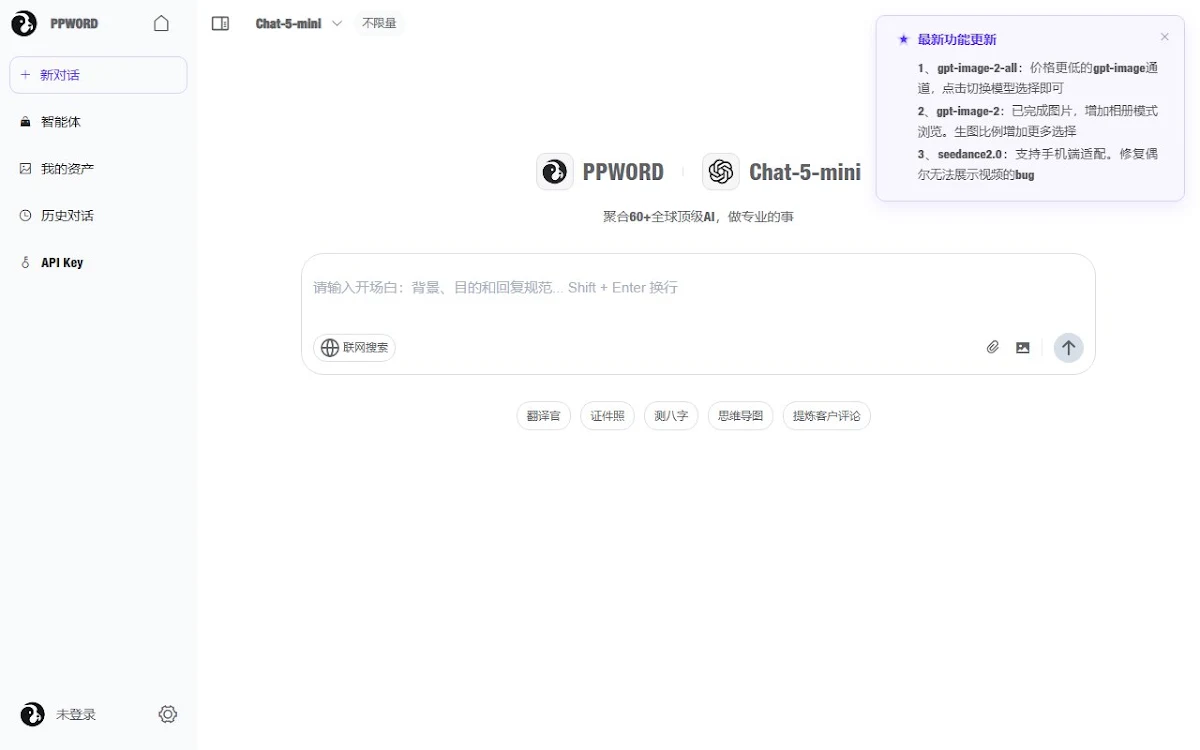1200x750 pixels.
Task: Focus the chat message input field
Action: tap(698, 288)
